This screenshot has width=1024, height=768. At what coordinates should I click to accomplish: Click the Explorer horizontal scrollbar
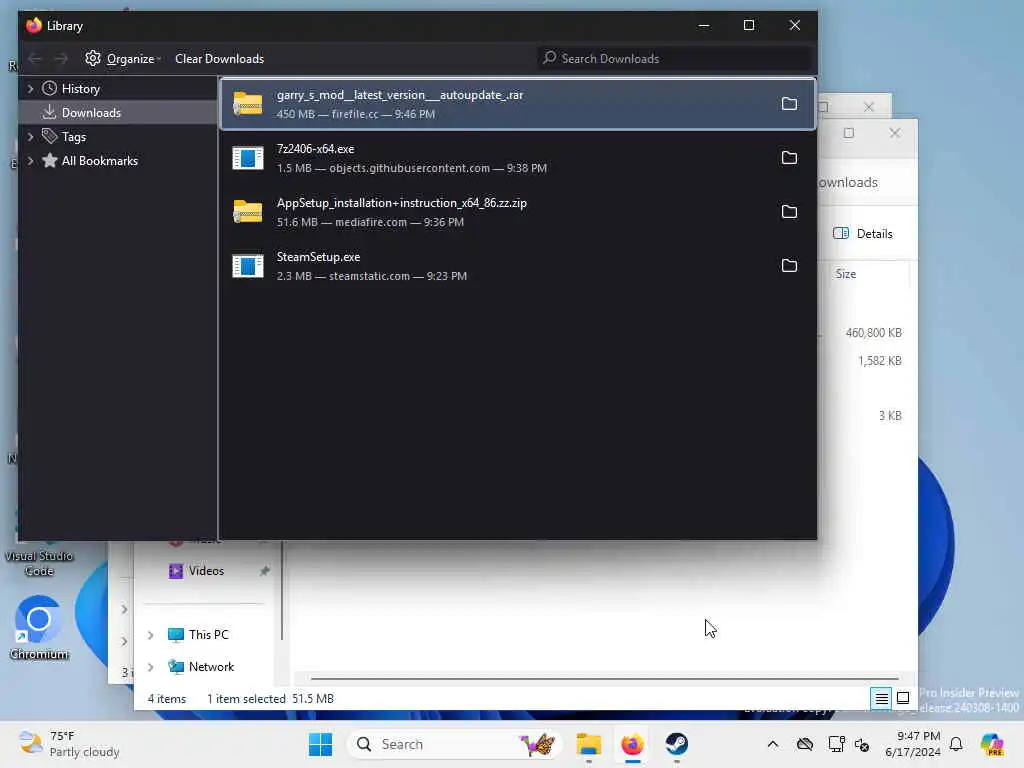604,679
